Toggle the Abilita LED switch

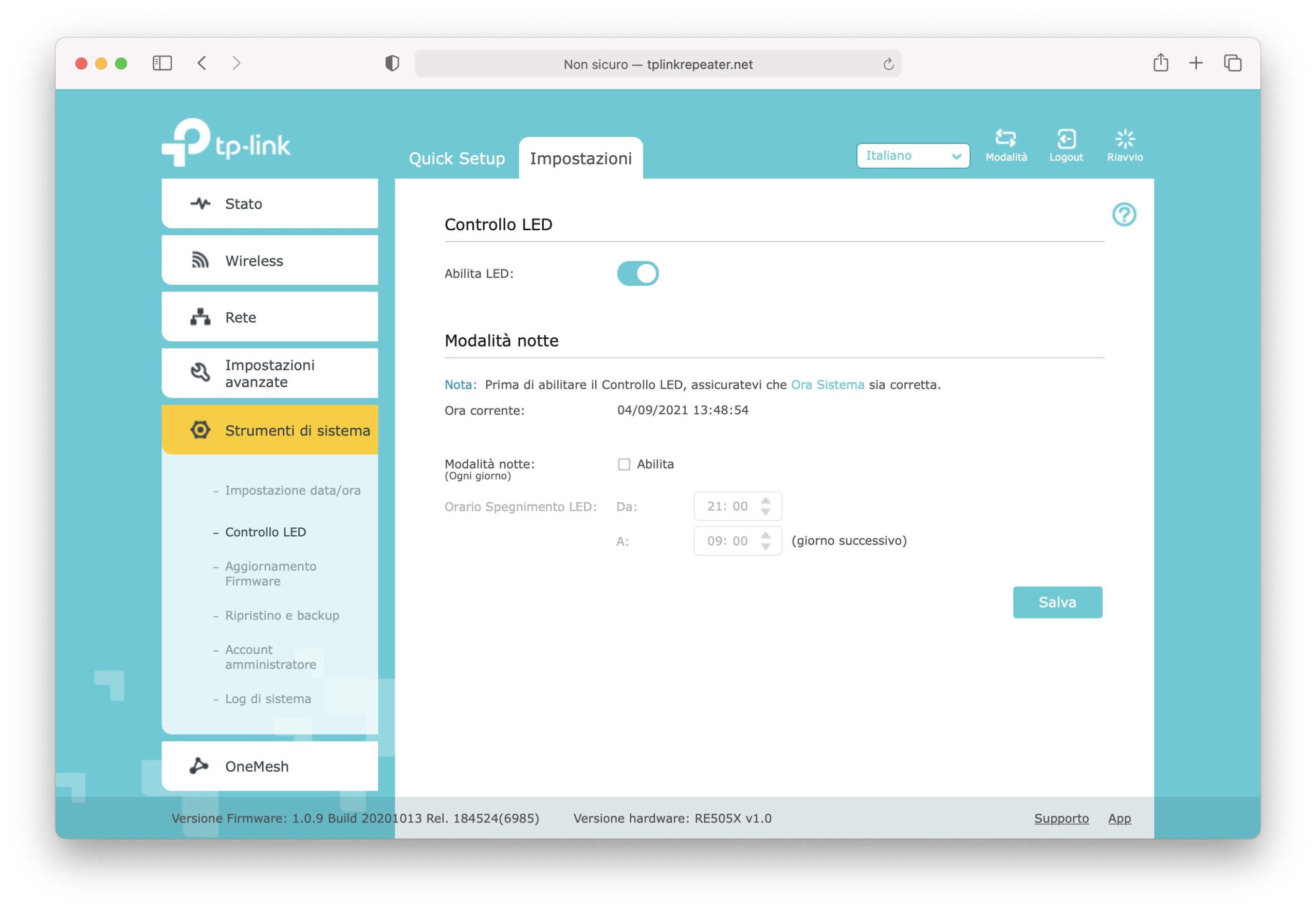pos(638,273)
